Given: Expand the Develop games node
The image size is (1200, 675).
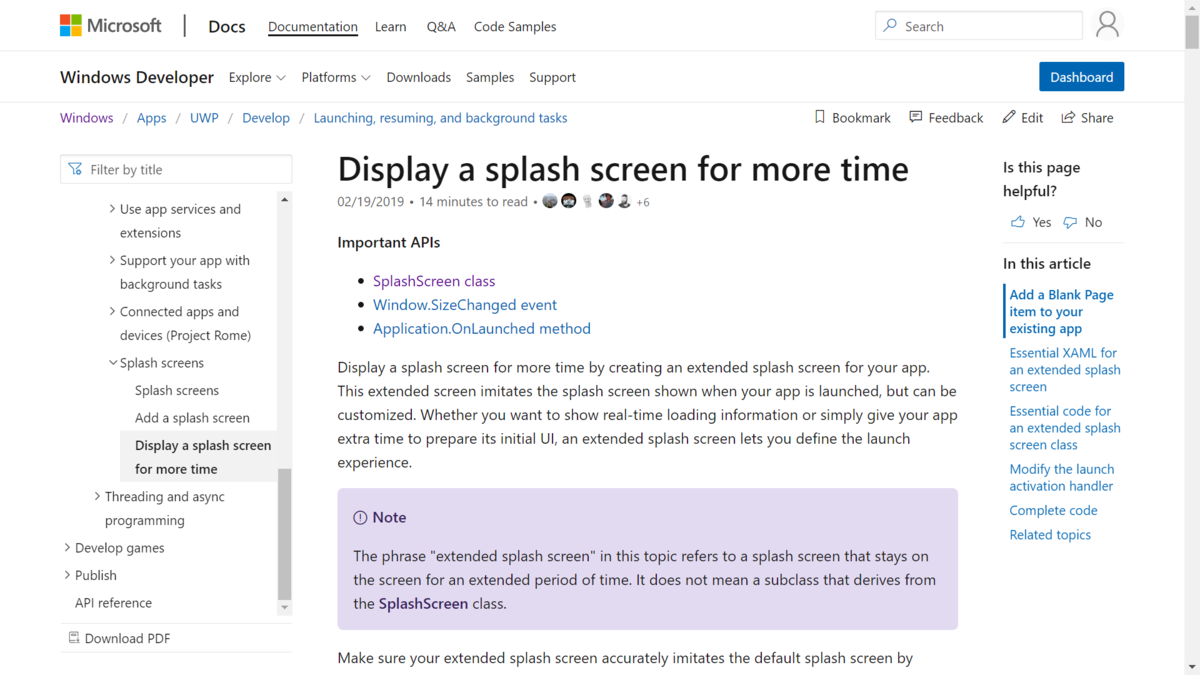Looking at the screenshot, I should 67,547.
